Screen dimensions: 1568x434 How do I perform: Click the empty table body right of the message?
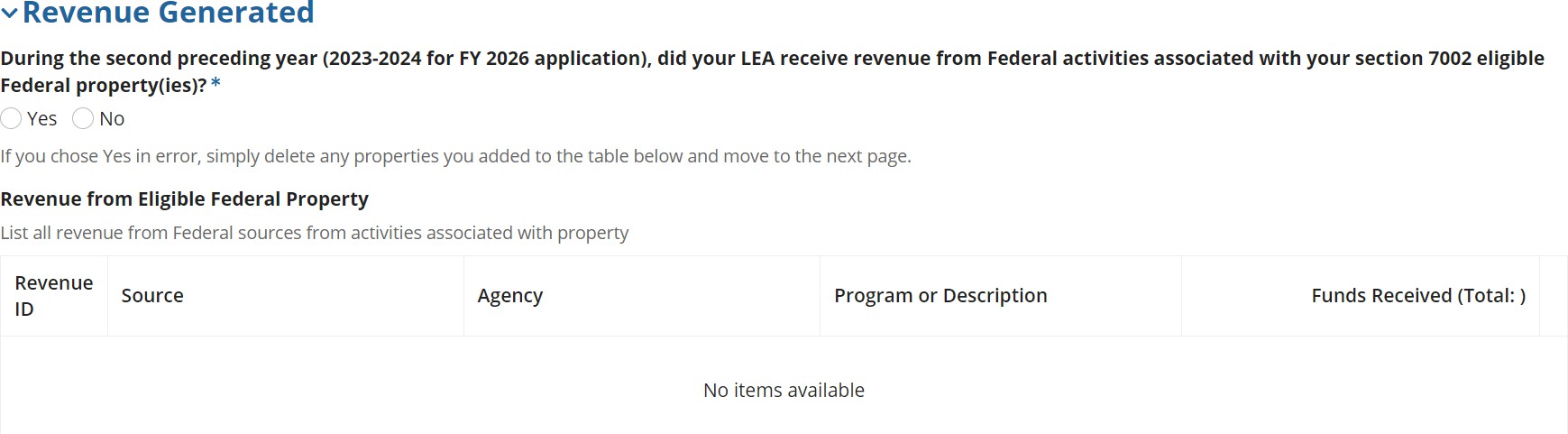coord(1262,390)
